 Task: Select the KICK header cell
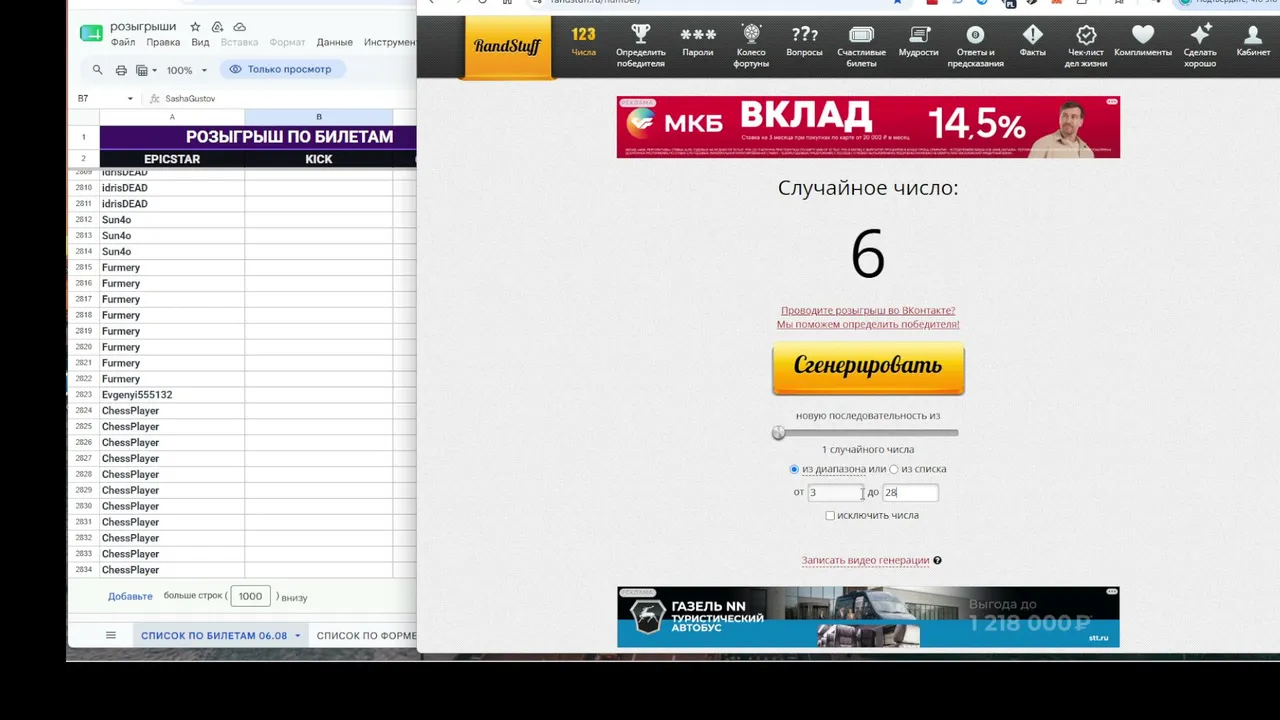pos(319,159)
